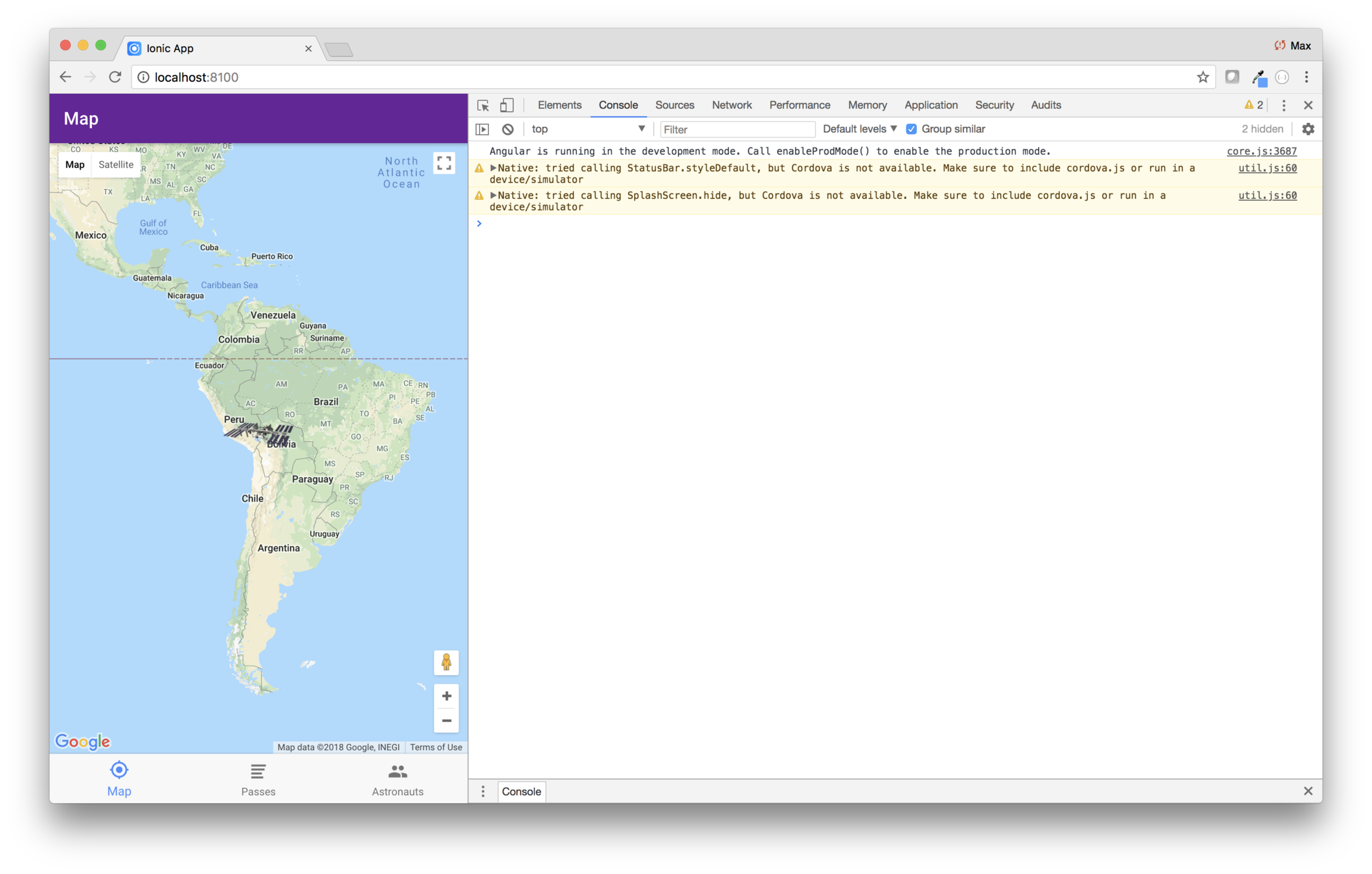Click the inspect element picker icon
The image size is (1372, 874).
(x=483, y=106)
